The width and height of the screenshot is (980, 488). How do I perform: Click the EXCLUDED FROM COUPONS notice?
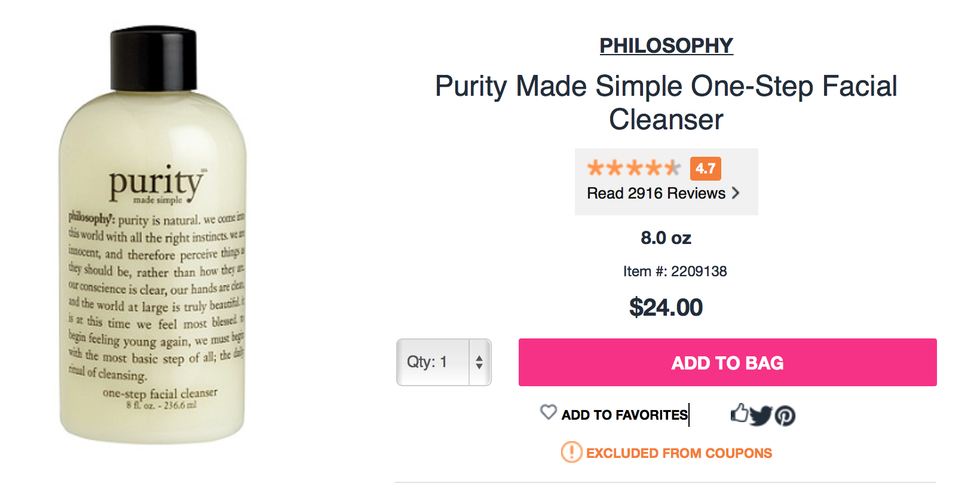click(x=679, y=453)
